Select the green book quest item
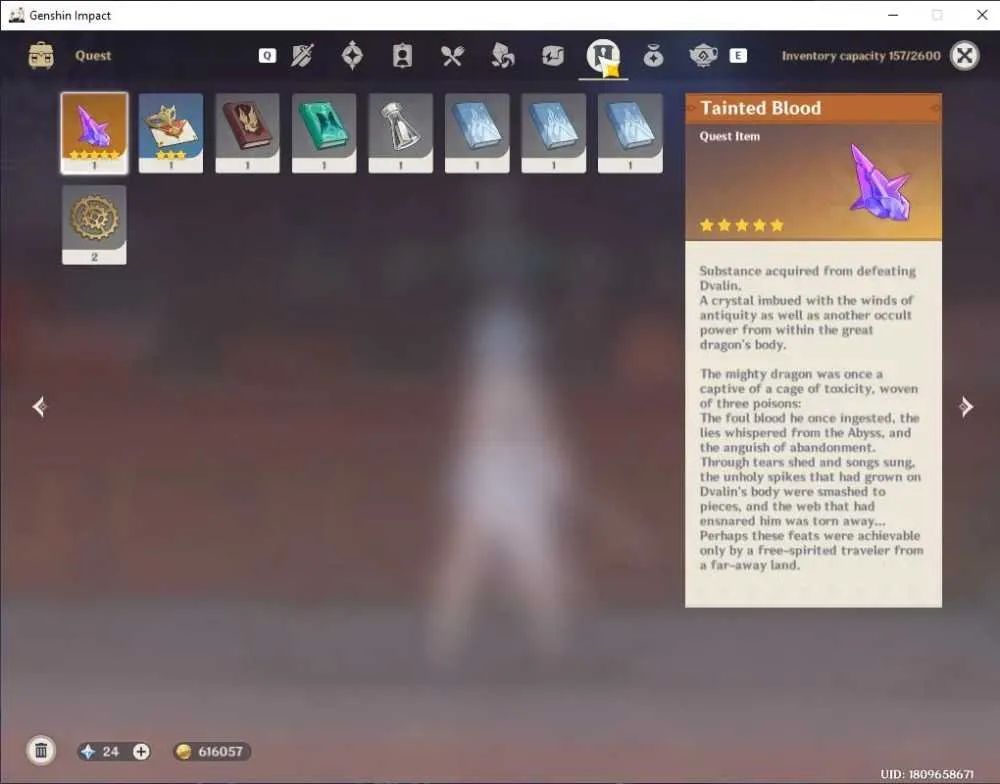This screenshot has height=784, width=1000. [x=324, y=133]
